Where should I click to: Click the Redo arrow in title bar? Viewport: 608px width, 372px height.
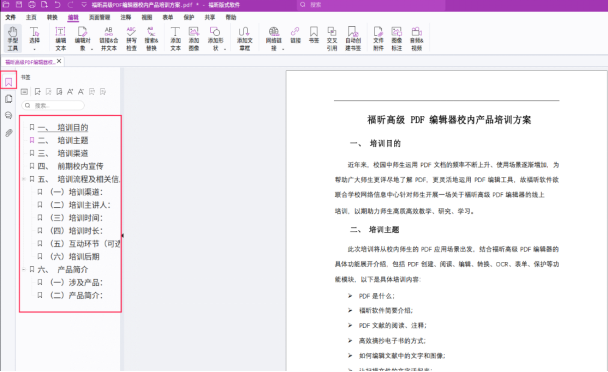[x=71, y=5]
